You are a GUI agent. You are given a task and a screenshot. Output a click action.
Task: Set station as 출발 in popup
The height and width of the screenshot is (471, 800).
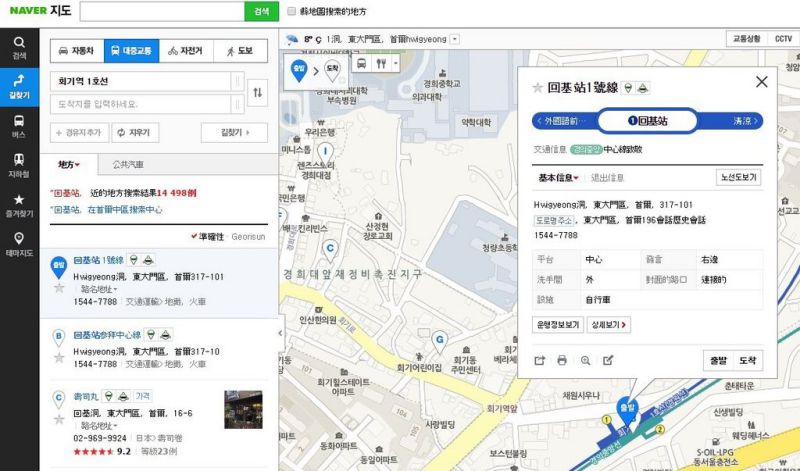click(718, 360)
